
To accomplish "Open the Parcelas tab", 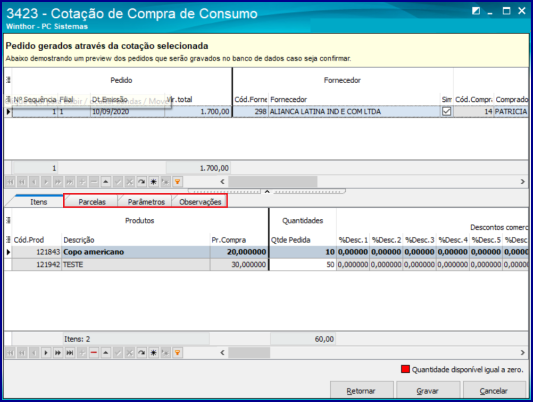I will 92,202.
